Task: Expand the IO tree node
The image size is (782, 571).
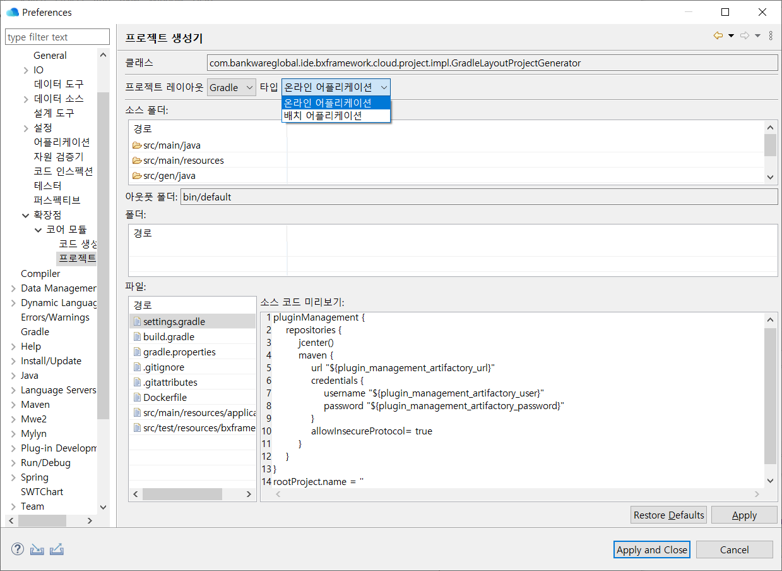Action: pos(25,70)
